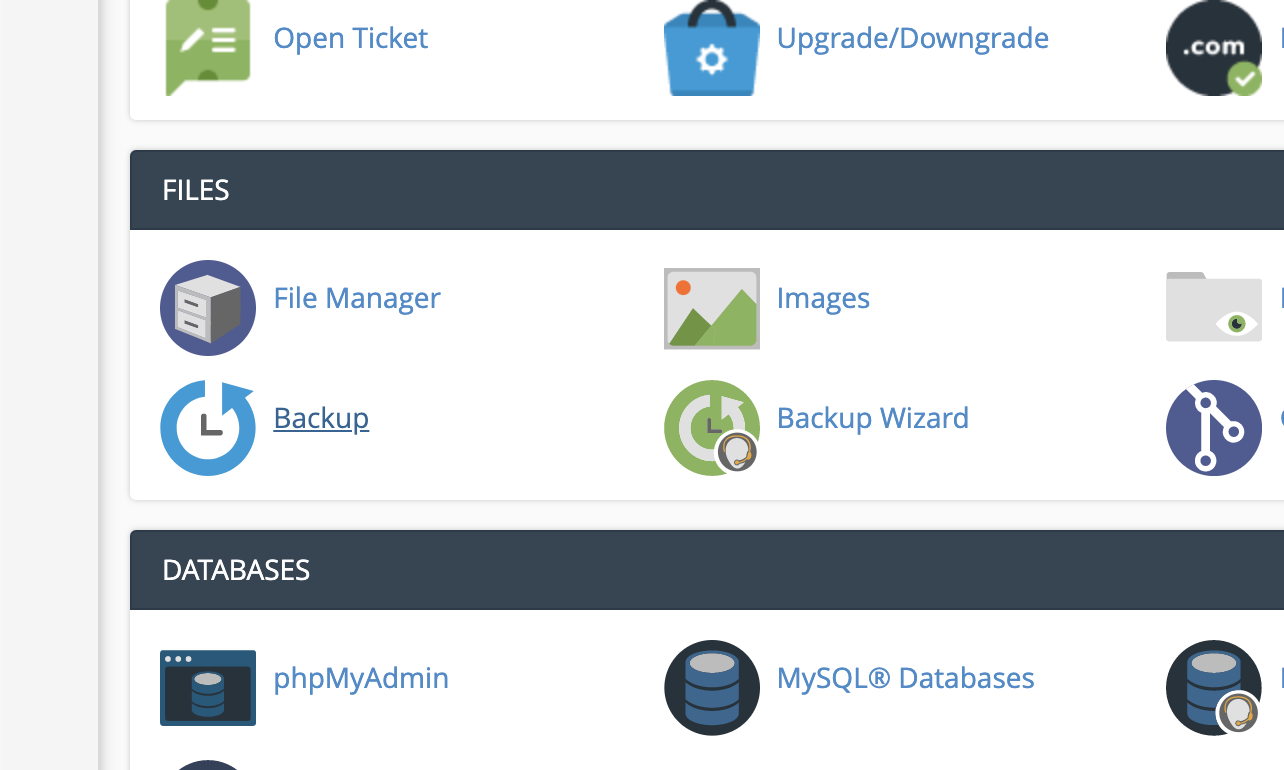Click the database icon with headset badge
Screen dimensions: 1284x770
tap(1213, 688)
